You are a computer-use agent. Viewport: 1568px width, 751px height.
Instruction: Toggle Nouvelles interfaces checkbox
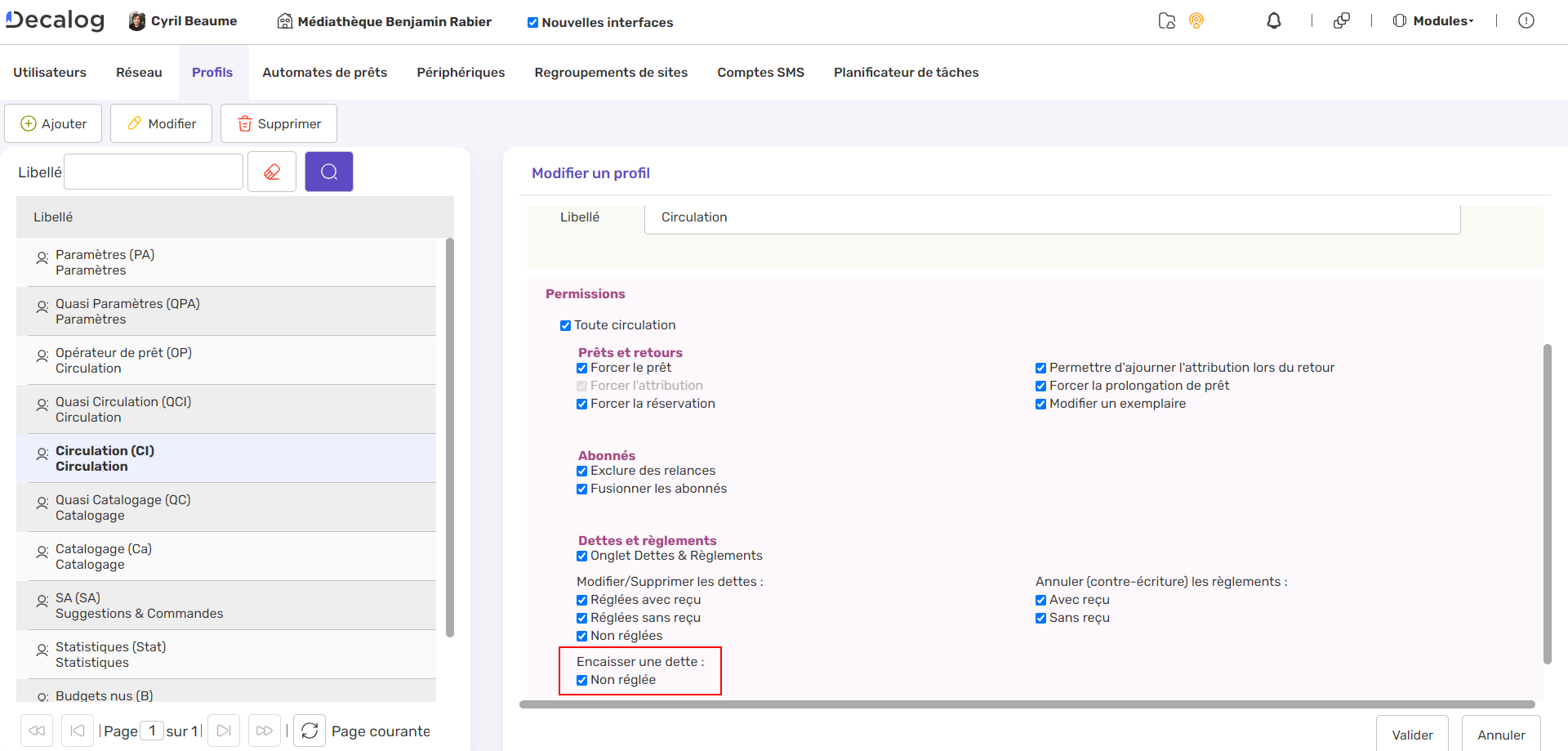pyautogui.click(x=532, y=23)
